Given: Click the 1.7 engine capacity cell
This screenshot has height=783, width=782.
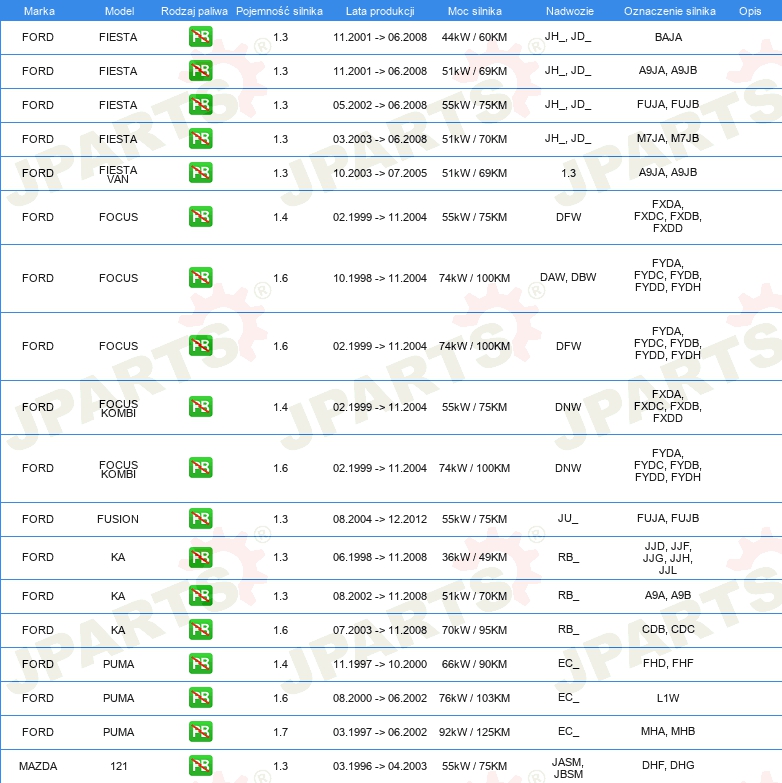Looking at the screenshot, I should pyautogui.click(x=281, y=732).
